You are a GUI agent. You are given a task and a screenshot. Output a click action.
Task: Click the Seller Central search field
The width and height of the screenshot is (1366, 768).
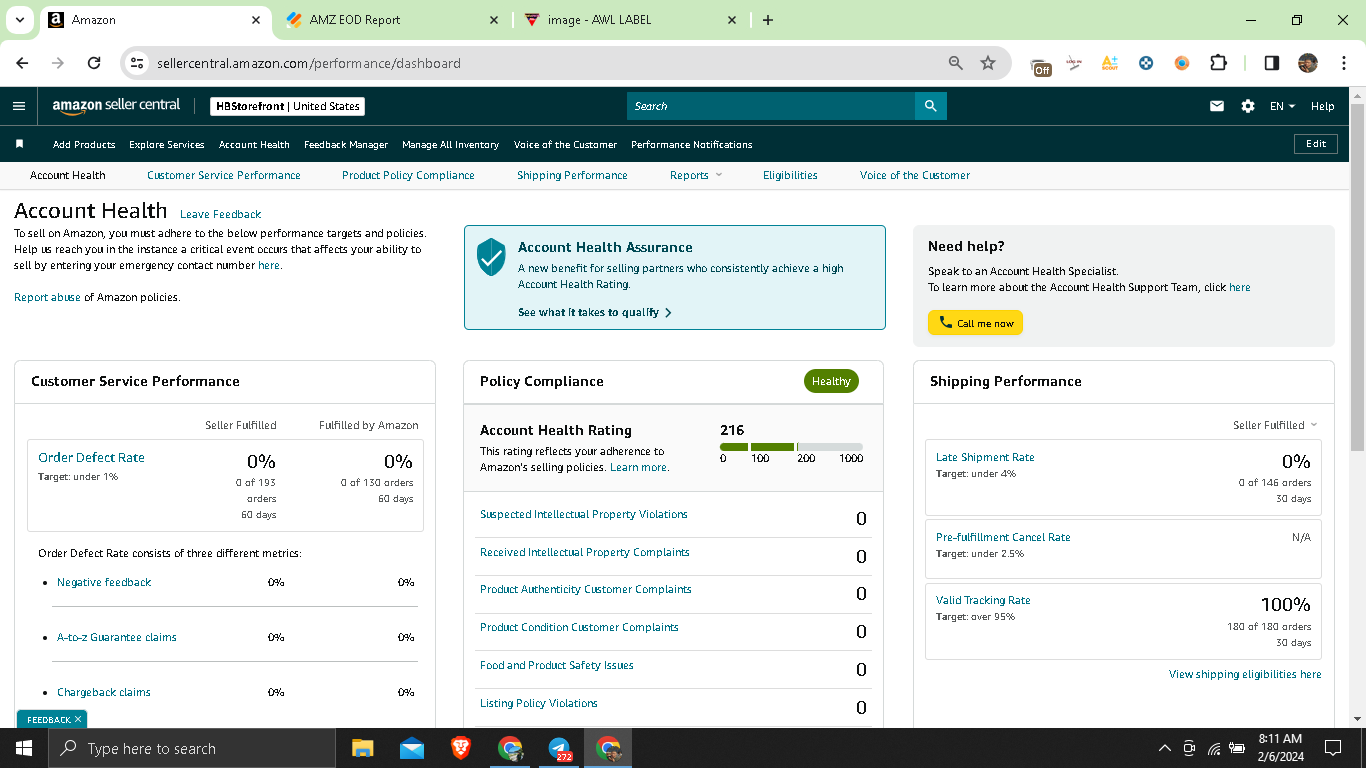click(771, 106)
